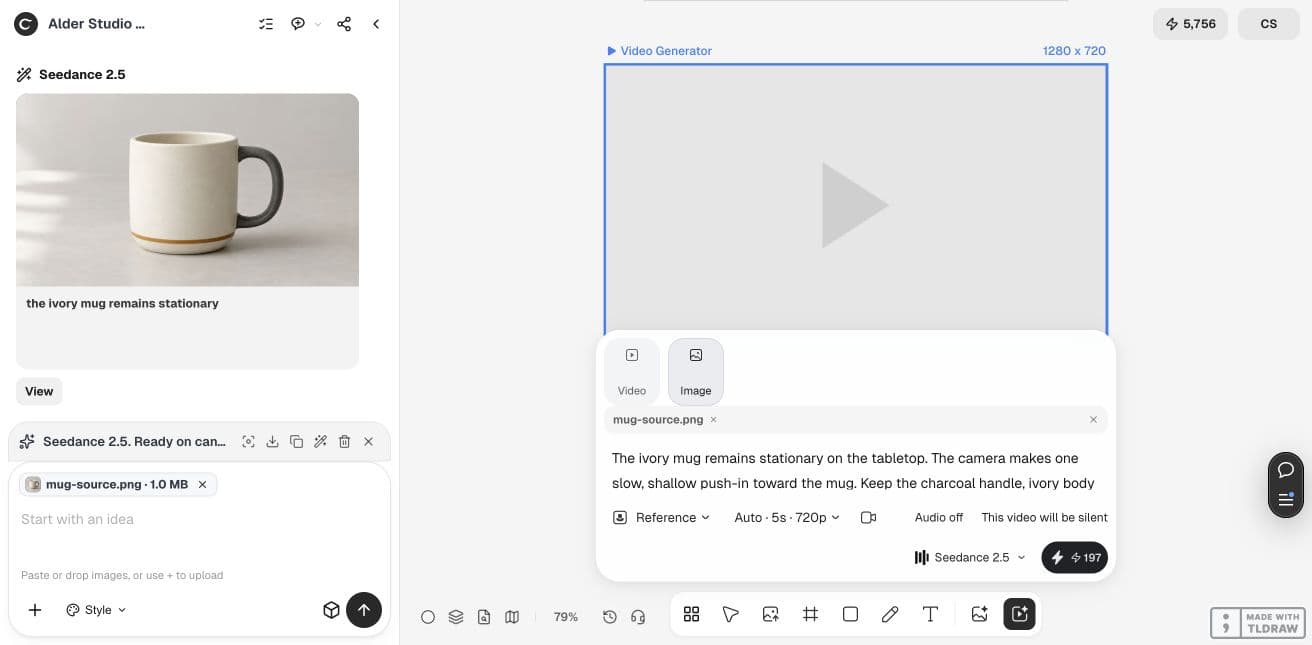Open the list icon below floating chat

pos(1286,499)
